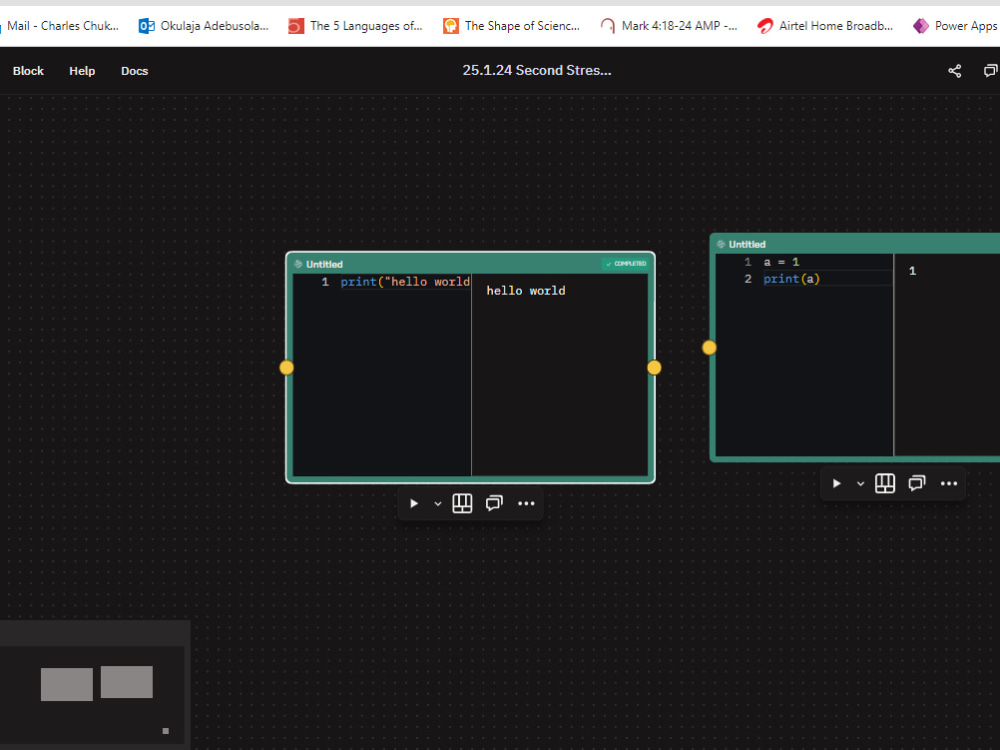This screenshot has height=750, width=1000.
Task: Run the a = 1 block
Action: pyautogui.click(x=836, y=483)
